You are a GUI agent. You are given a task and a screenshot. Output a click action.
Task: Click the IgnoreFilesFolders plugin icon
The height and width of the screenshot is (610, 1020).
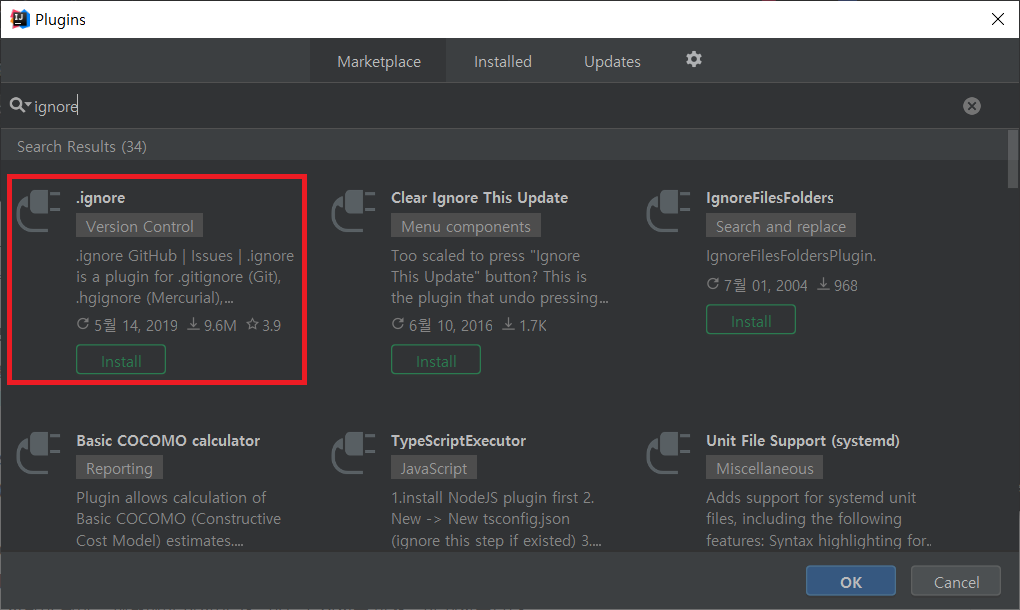click(x=668, y=211)
